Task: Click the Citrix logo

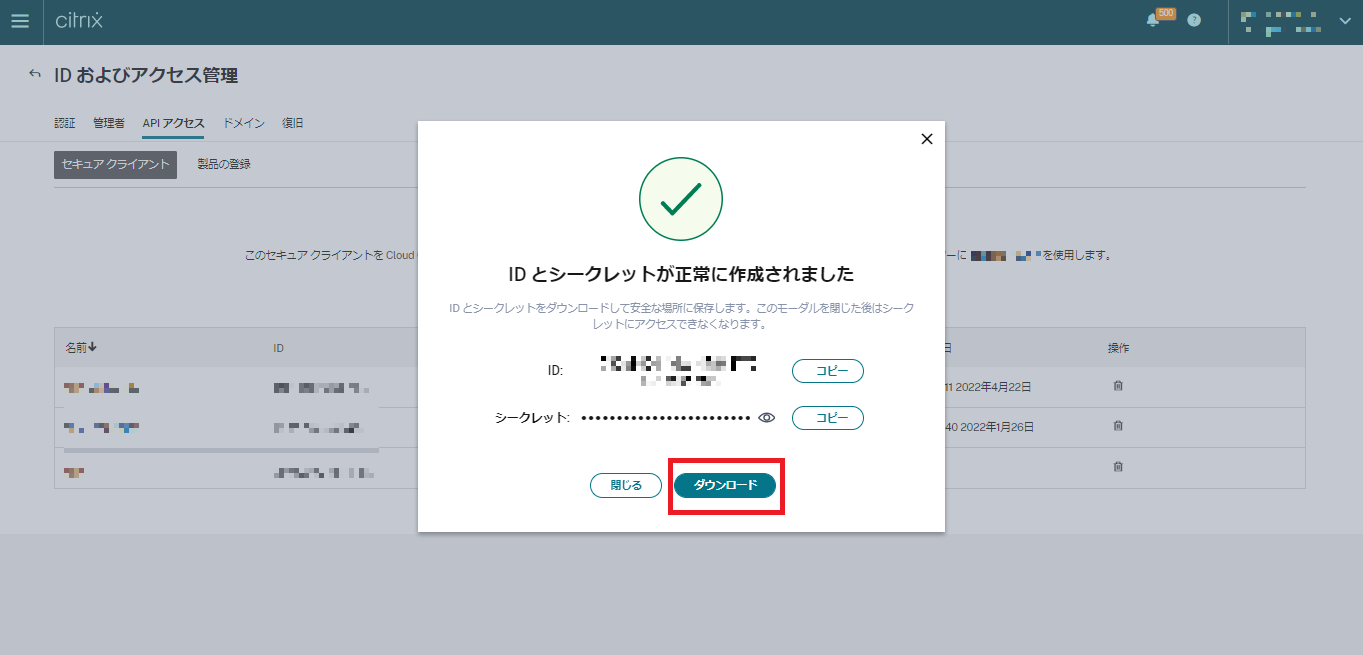Action: [81, 21]
